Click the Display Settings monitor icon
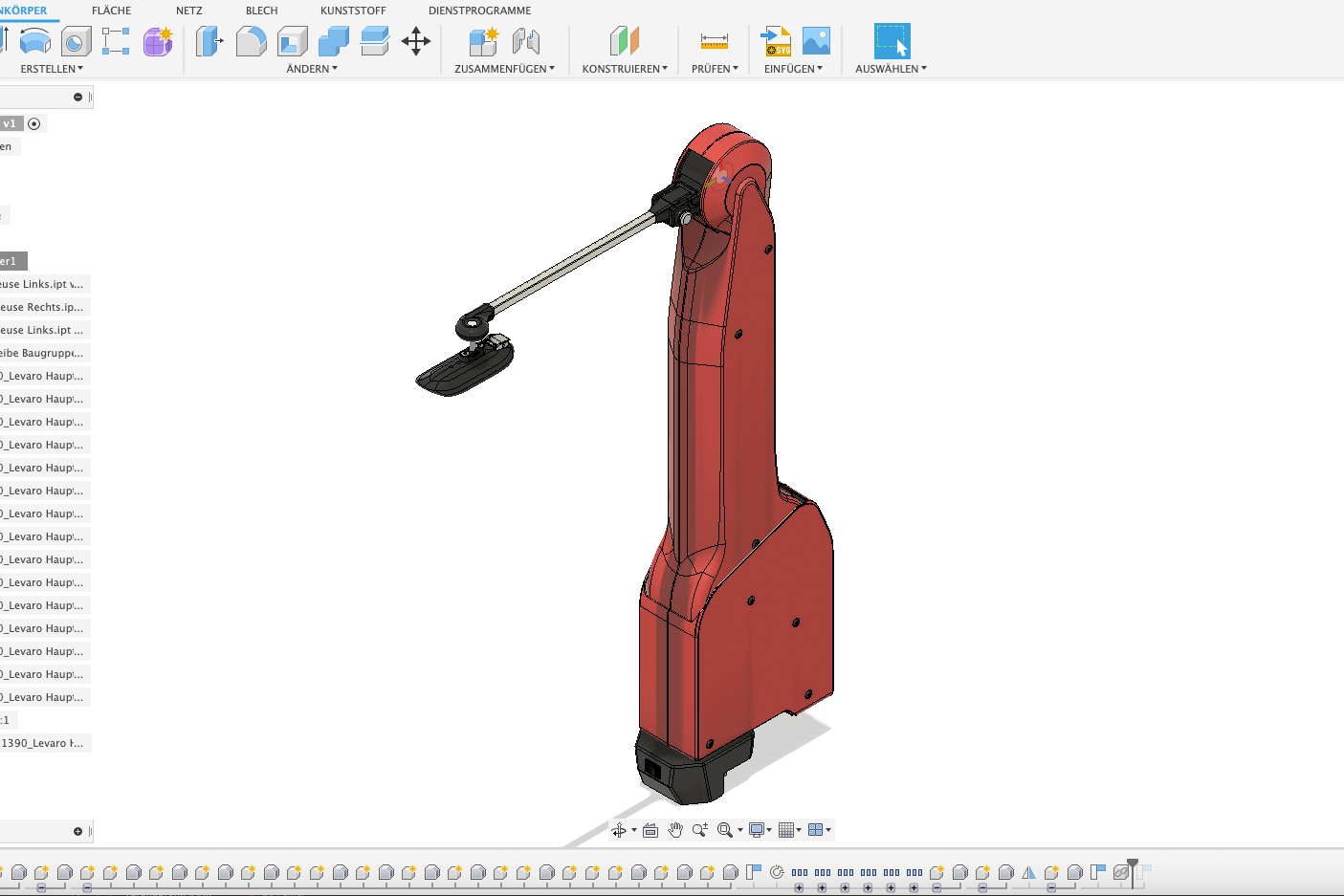 (757, 830)
